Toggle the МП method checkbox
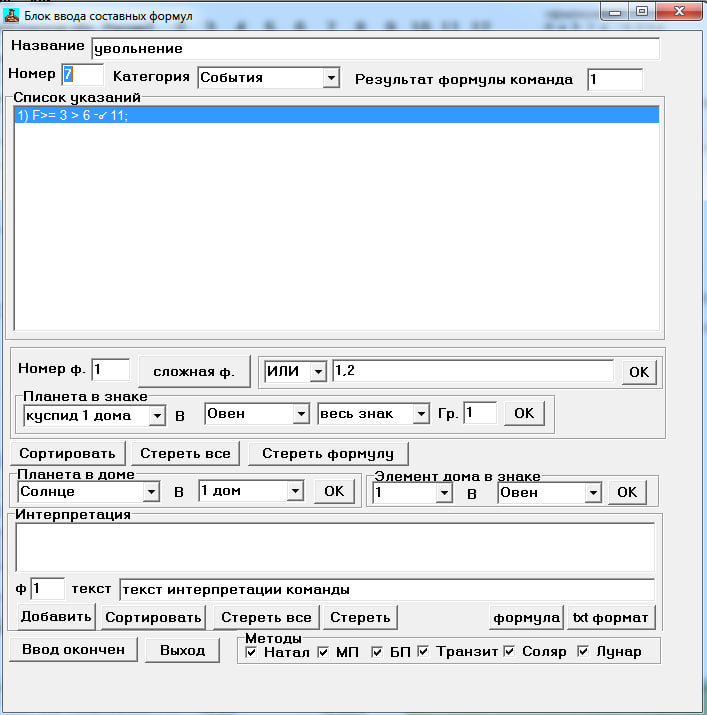 tap(323, 652)
